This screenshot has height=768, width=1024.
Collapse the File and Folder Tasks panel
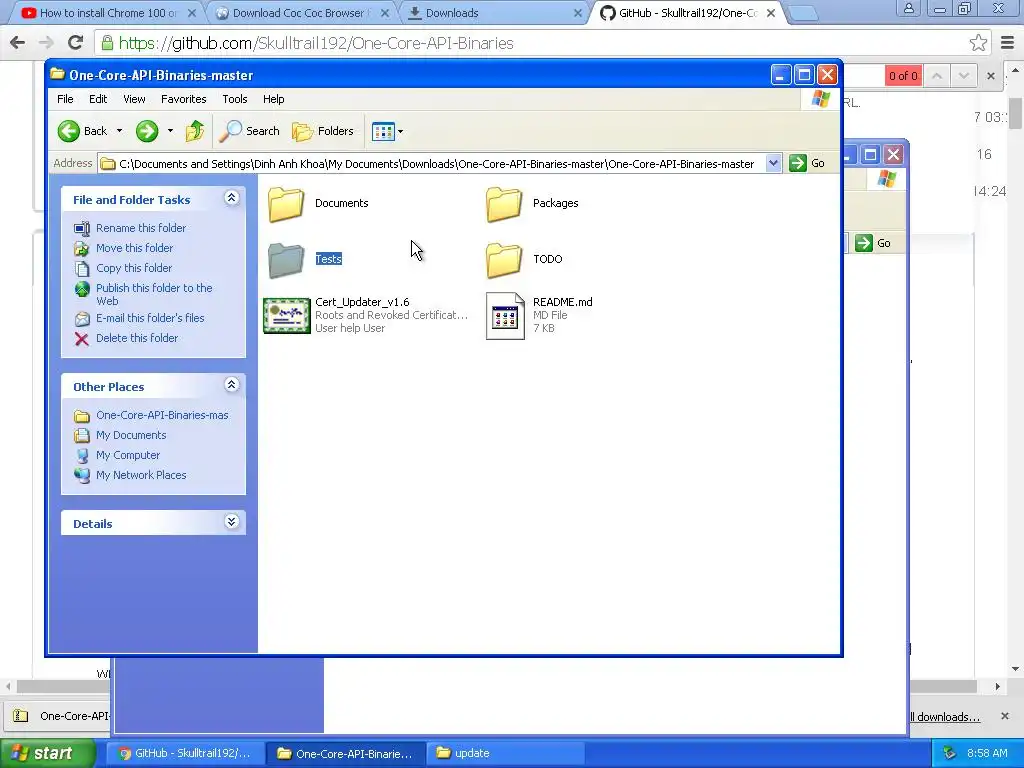pos(231,198)
